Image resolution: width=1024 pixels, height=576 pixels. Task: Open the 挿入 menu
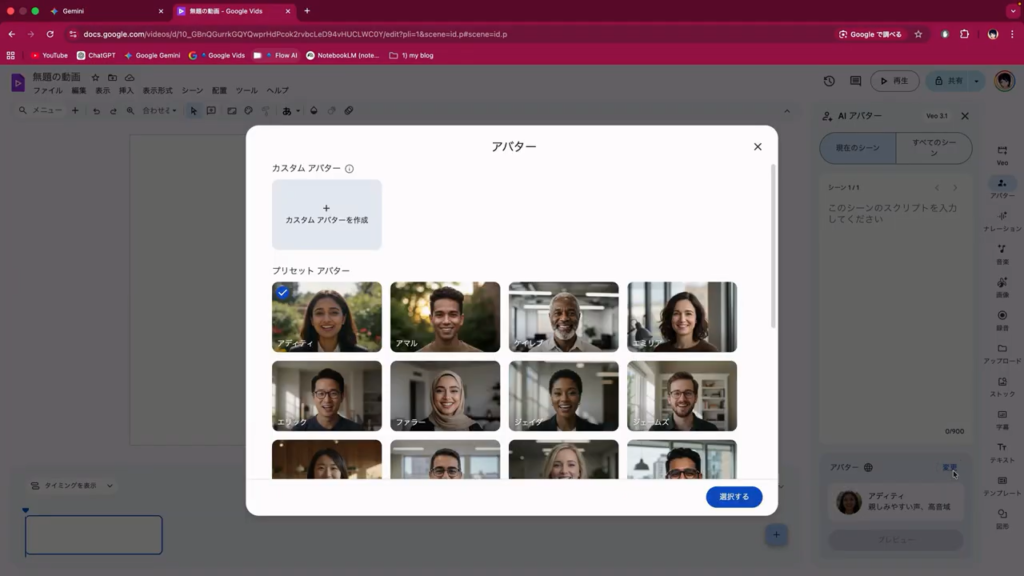126,91
